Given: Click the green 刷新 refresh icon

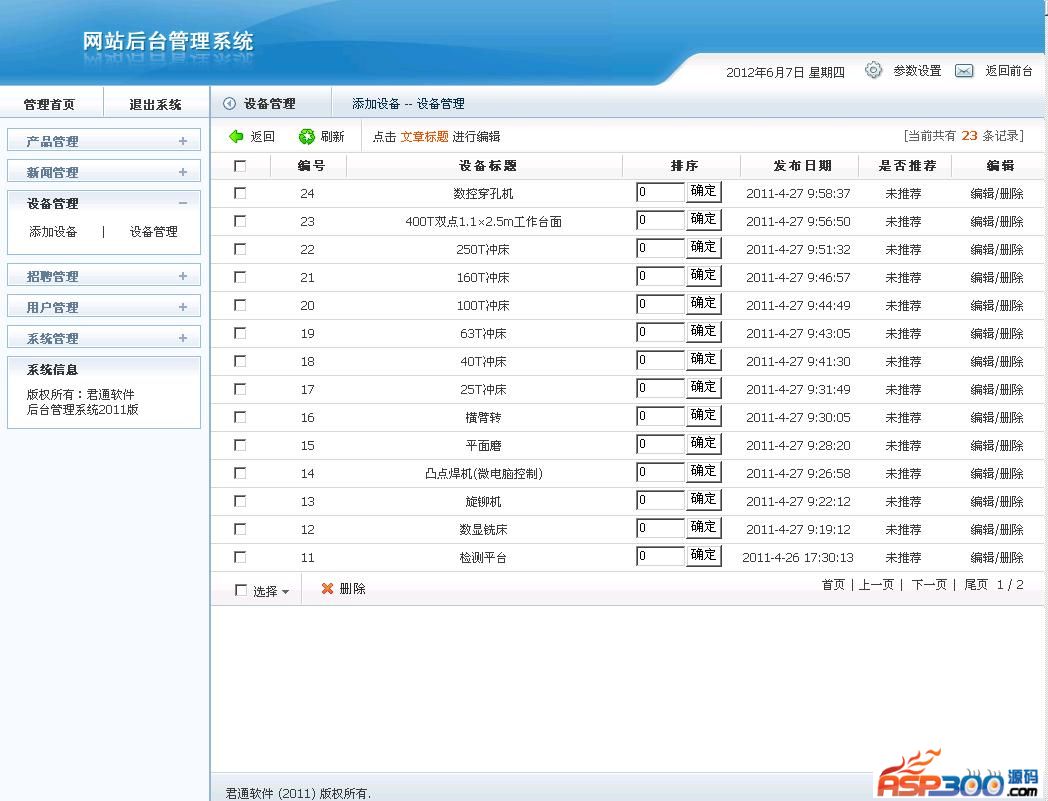Looking at the screenshot, I should click(307, 137).
